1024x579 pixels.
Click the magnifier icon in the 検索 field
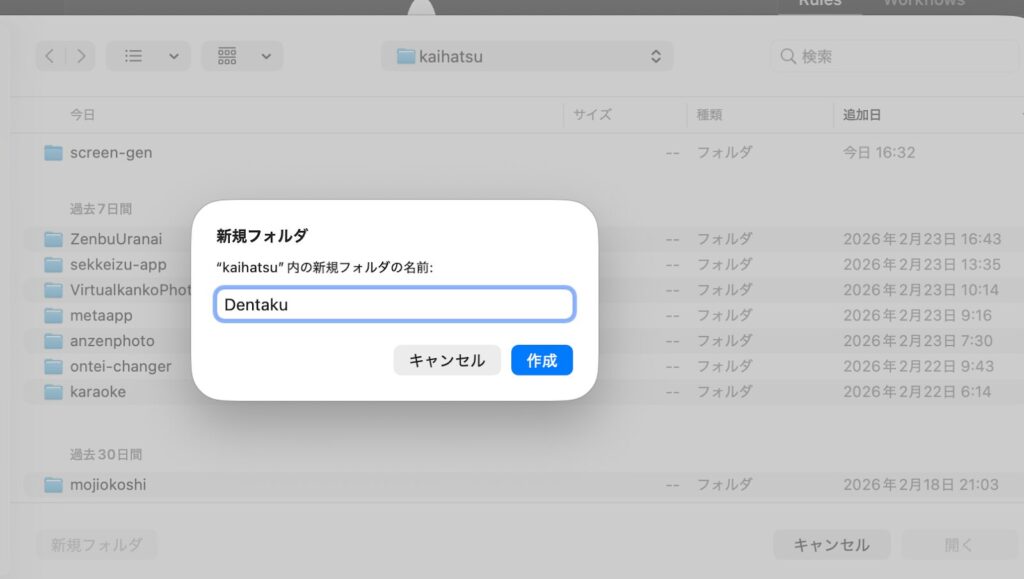coord(789,56)
